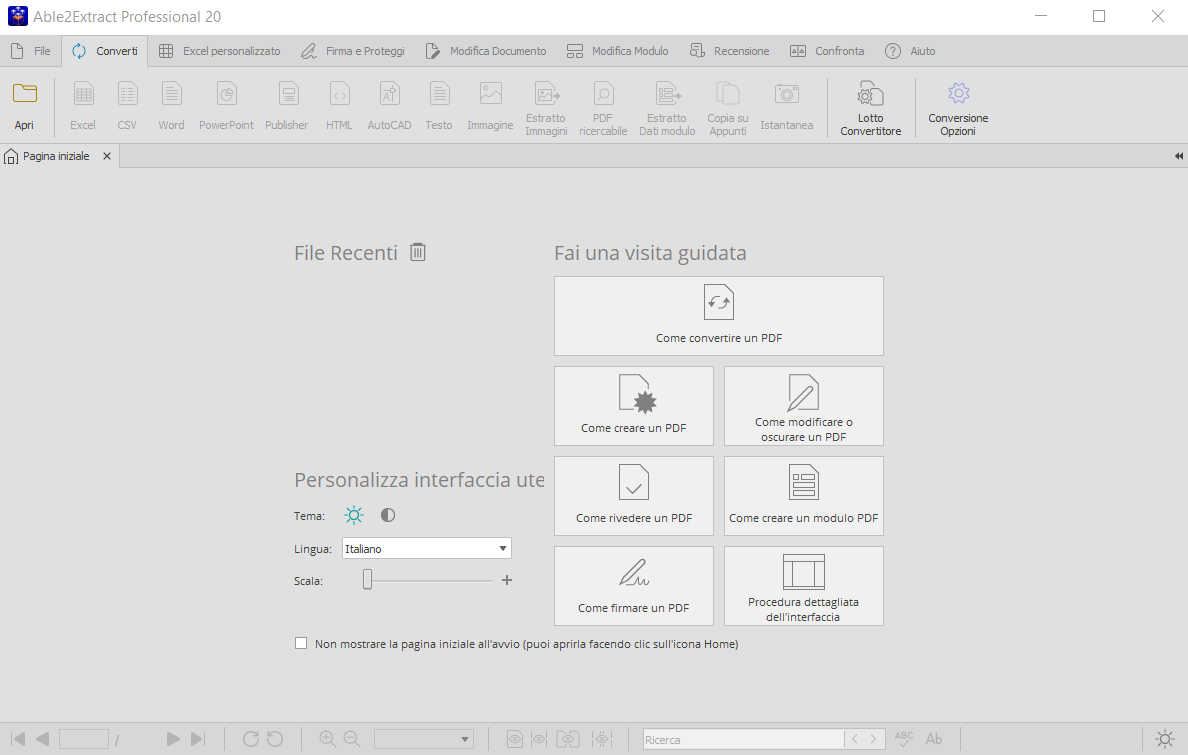Click Estratto Immagini tool
This screenshot has width=1188, height=755.
coord(546,108)
